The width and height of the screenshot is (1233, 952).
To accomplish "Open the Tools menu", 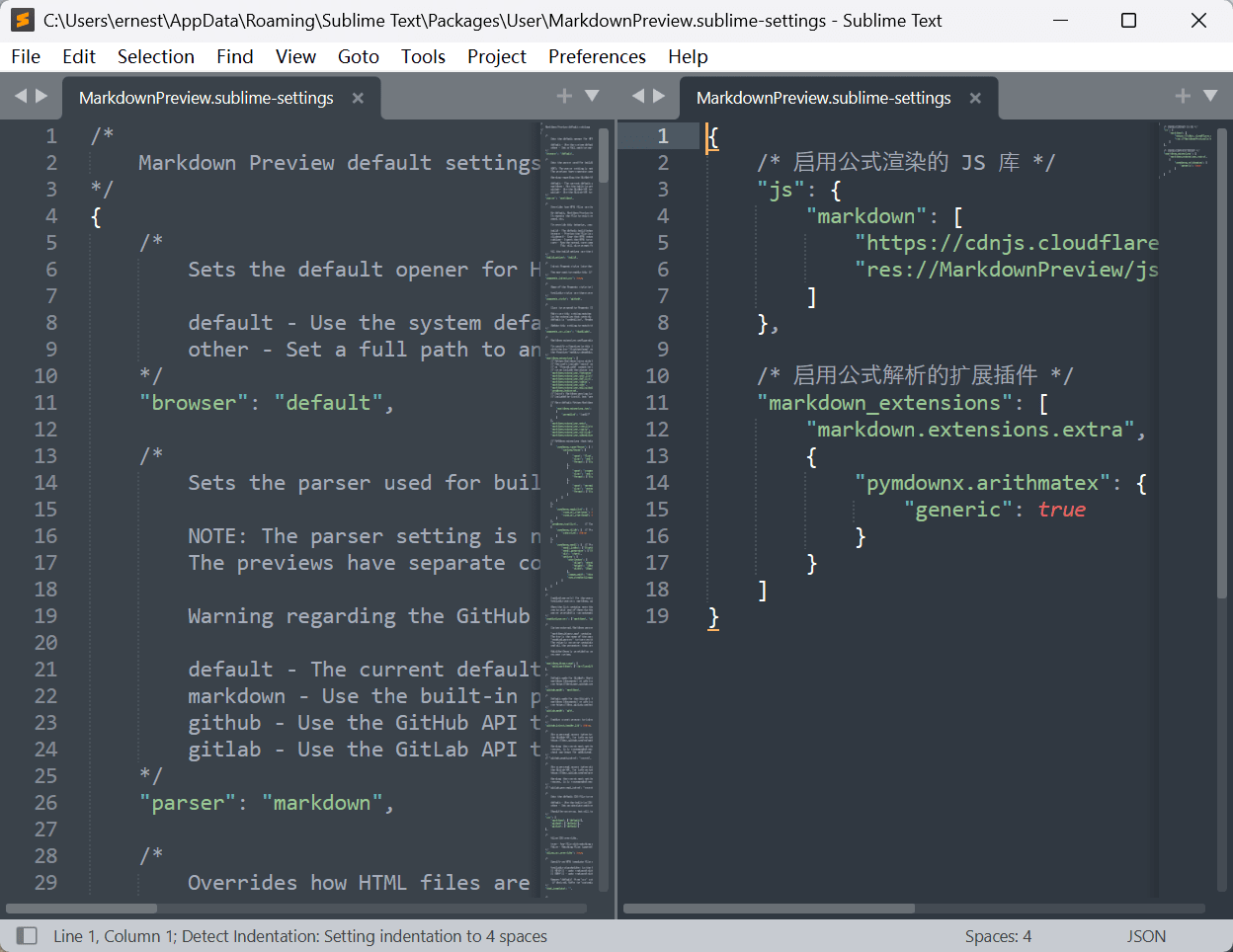I will tap(423, 56).
